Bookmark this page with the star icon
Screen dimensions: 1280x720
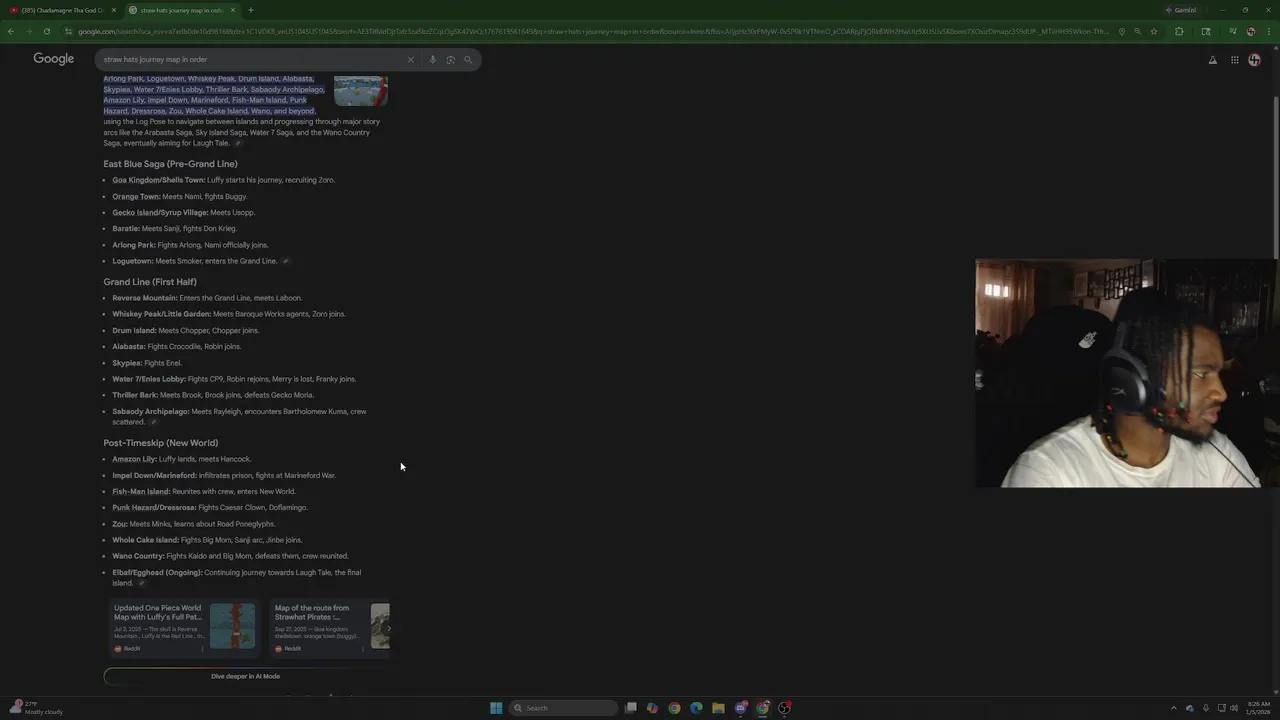click(1154, 31)
